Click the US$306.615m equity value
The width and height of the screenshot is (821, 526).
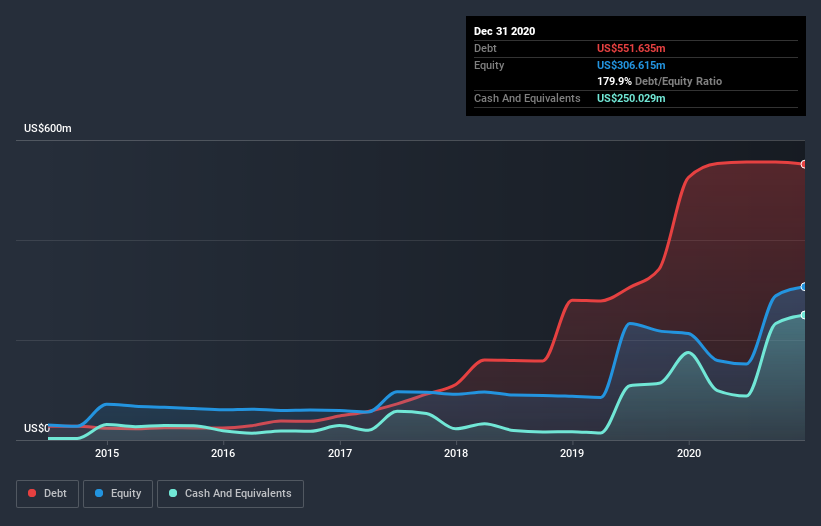click(631, 65)
